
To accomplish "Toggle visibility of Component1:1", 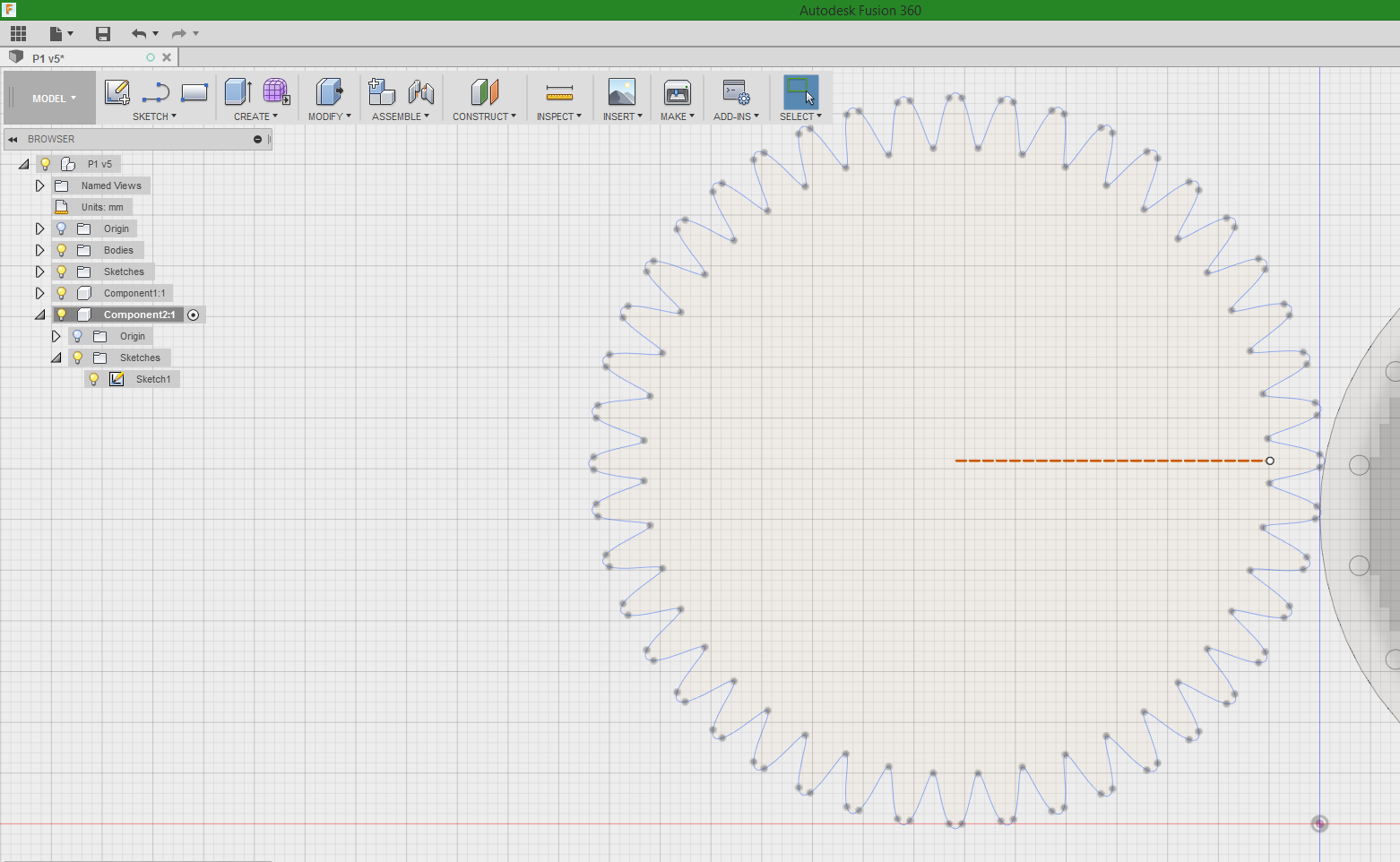I will 62,293.
